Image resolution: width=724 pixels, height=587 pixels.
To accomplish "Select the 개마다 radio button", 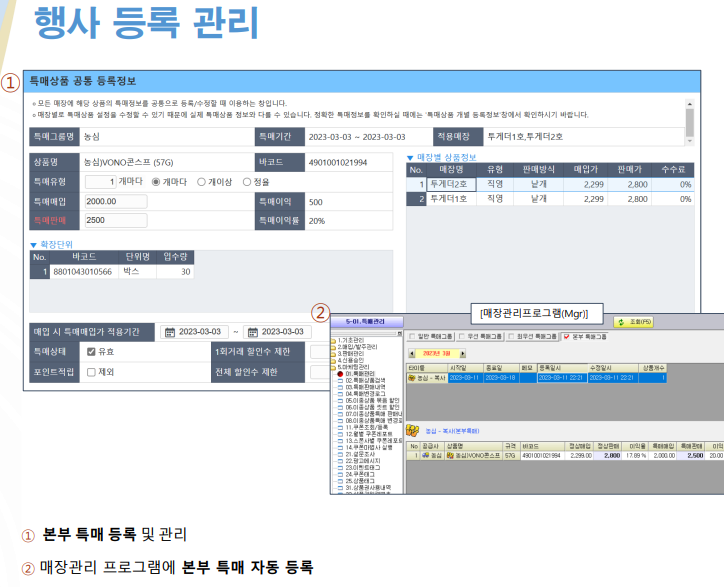I will coord(156,182).
